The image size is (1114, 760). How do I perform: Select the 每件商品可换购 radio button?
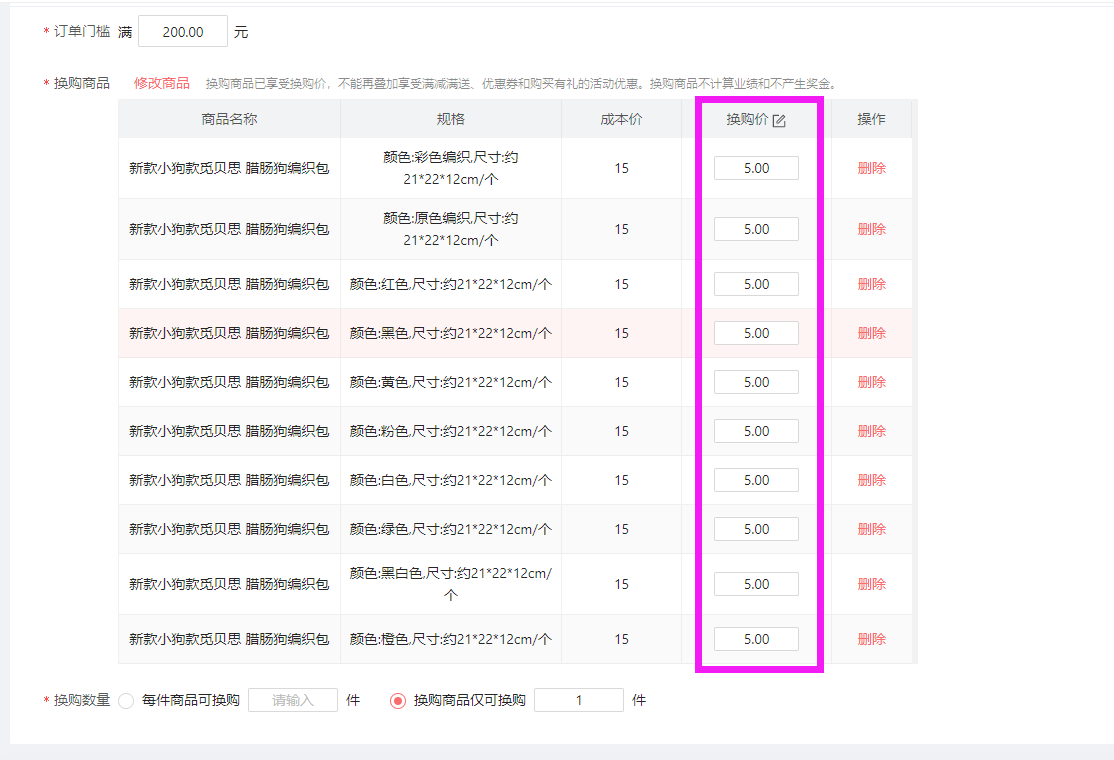tap(126, 700)
